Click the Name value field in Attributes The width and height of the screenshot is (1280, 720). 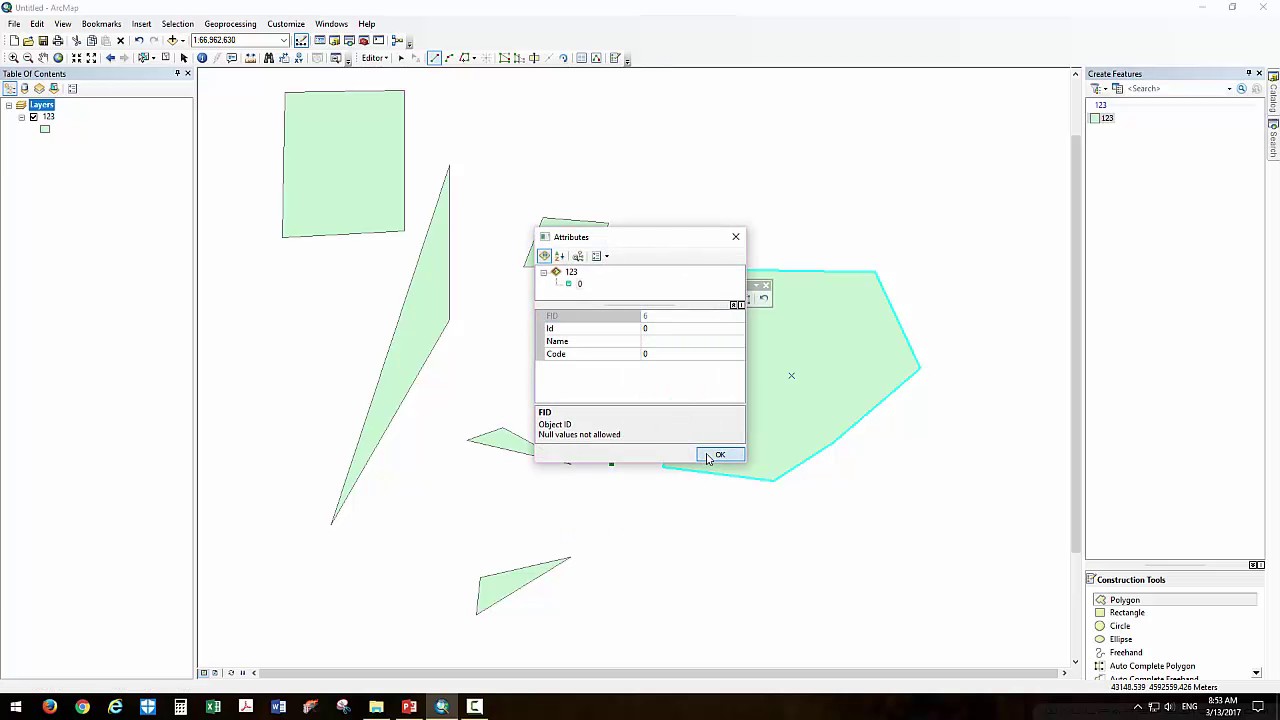693,341
